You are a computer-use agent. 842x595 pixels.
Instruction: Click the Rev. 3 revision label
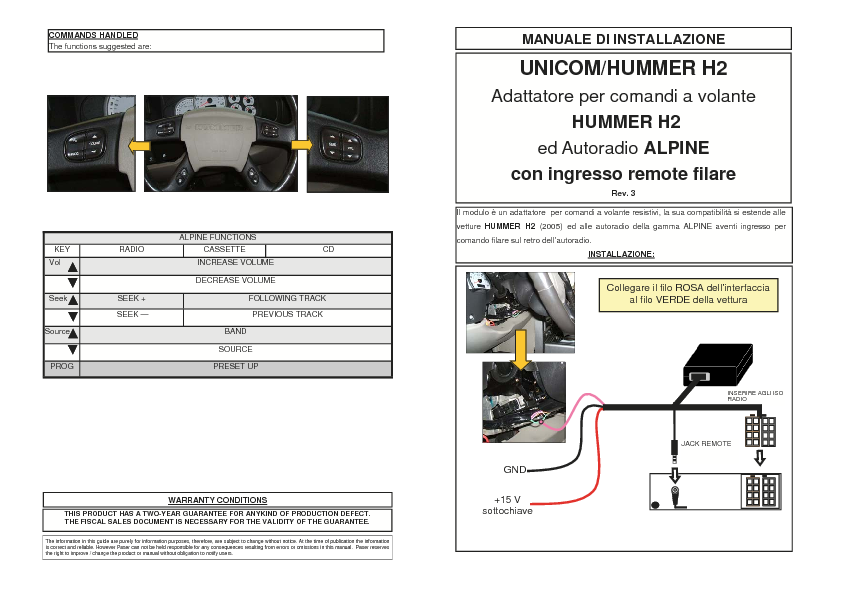pos(623,193)
